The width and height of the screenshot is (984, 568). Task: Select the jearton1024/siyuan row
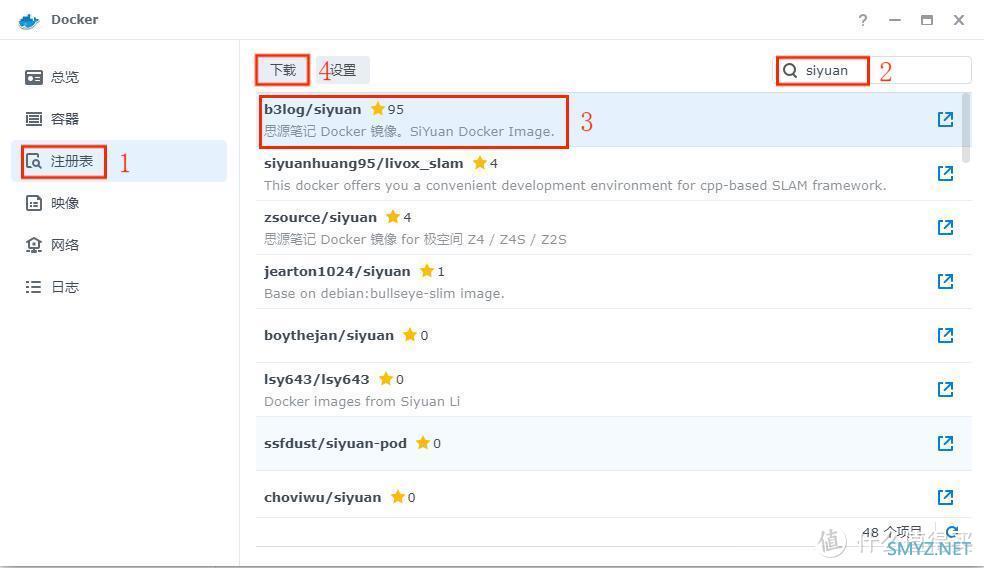[614, 282]
